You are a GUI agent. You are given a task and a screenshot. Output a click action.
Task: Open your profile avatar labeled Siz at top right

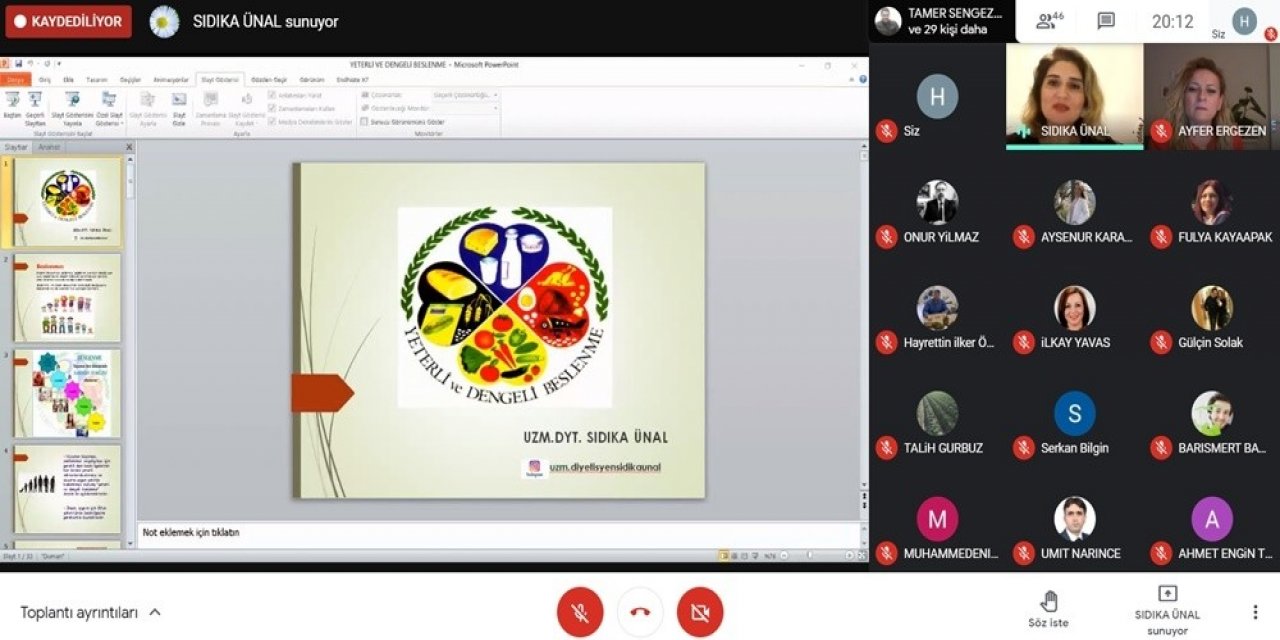coord(1244,21)
